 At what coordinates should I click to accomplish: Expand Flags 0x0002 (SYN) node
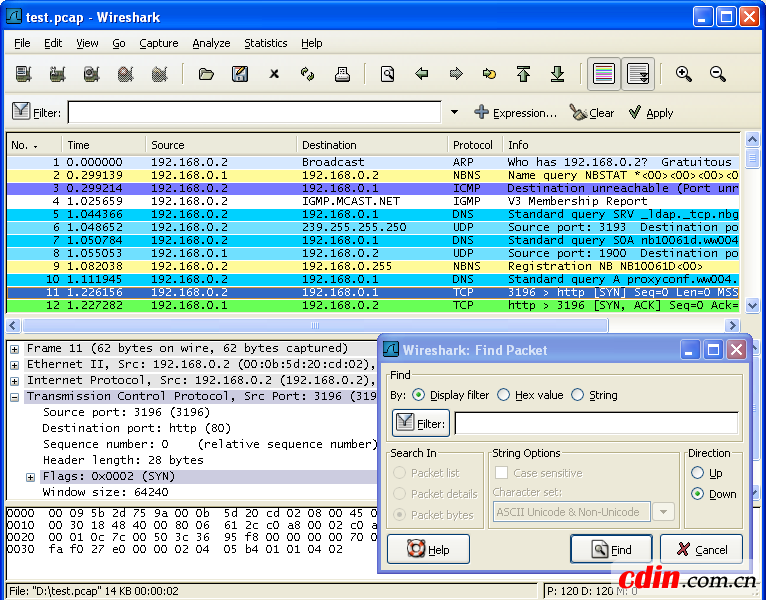point(30,477)
